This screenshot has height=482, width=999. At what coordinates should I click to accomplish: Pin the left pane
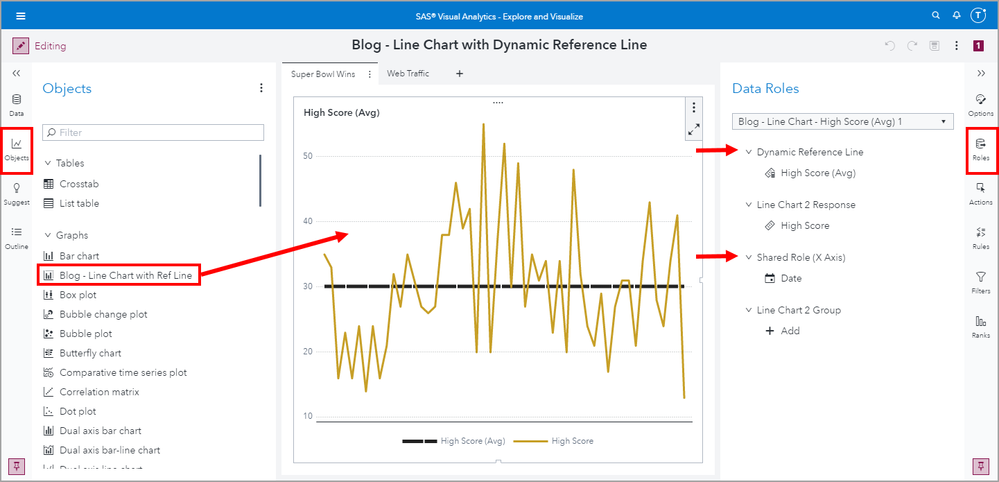coord(17,466)
